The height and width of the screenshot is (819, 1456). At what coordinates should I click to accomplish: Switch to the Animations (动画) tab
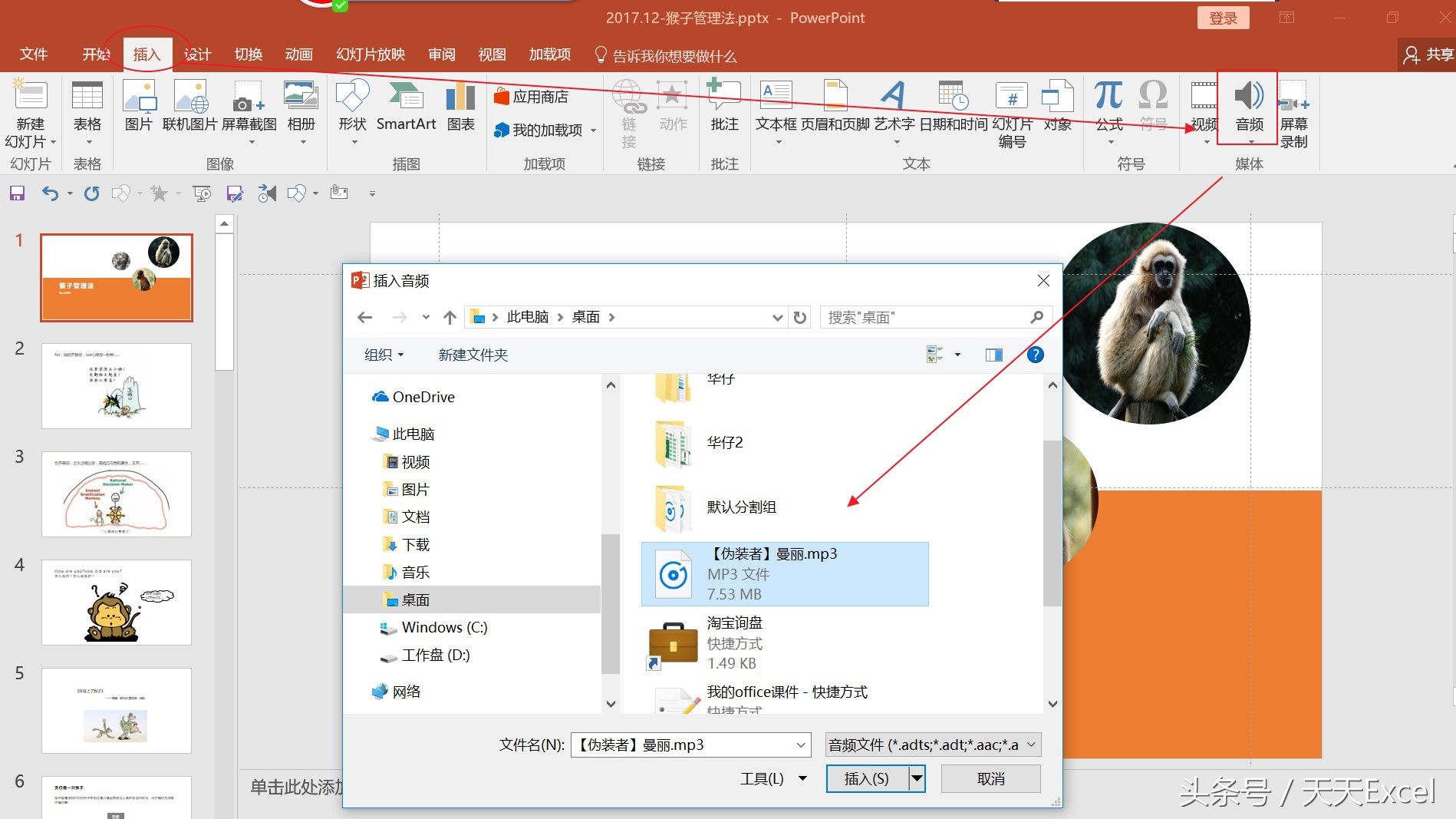point(299,54)
